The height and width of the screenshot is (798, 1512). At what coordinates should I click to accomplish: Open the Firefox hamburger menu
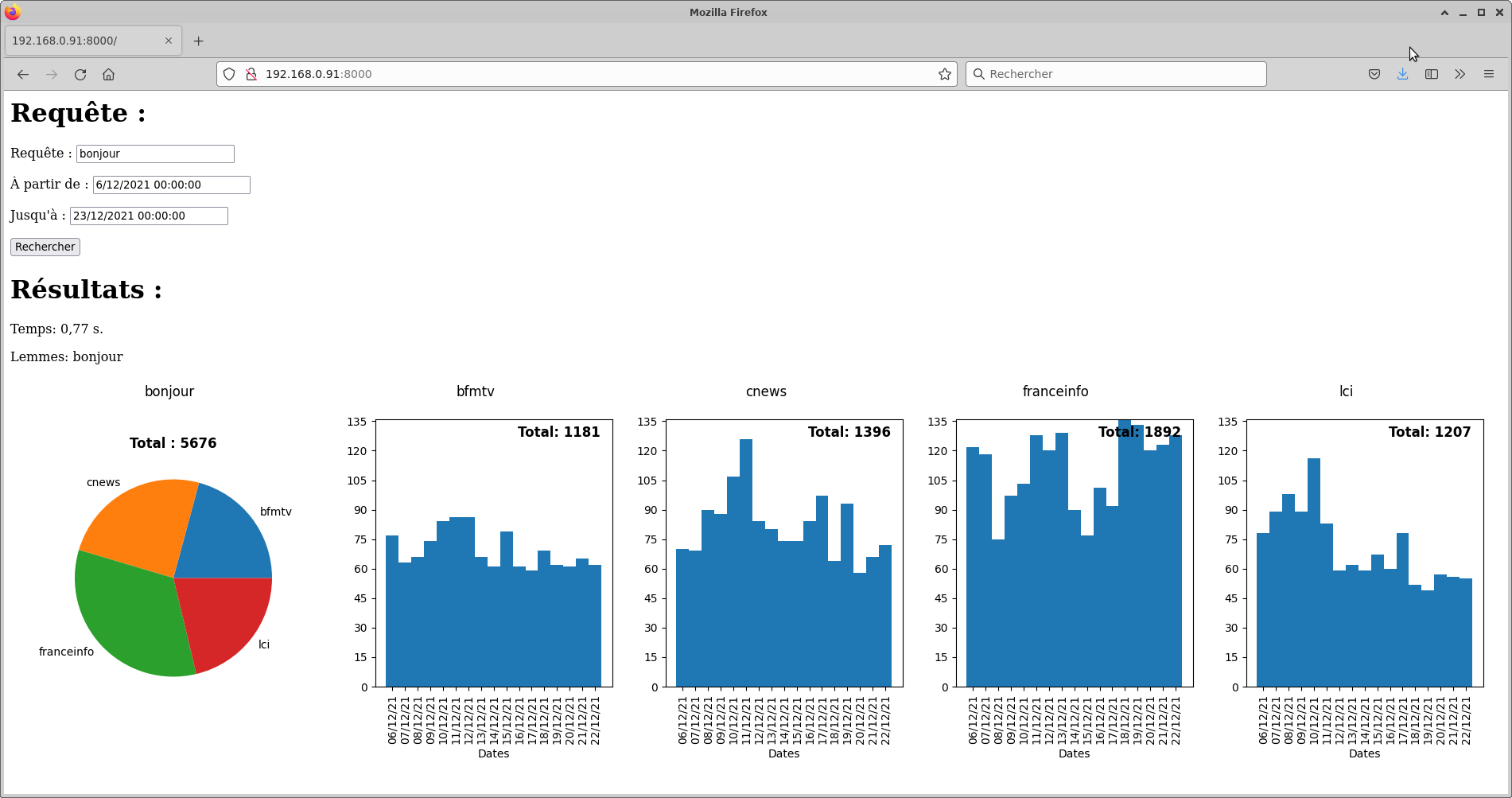tap(1489, 74)
